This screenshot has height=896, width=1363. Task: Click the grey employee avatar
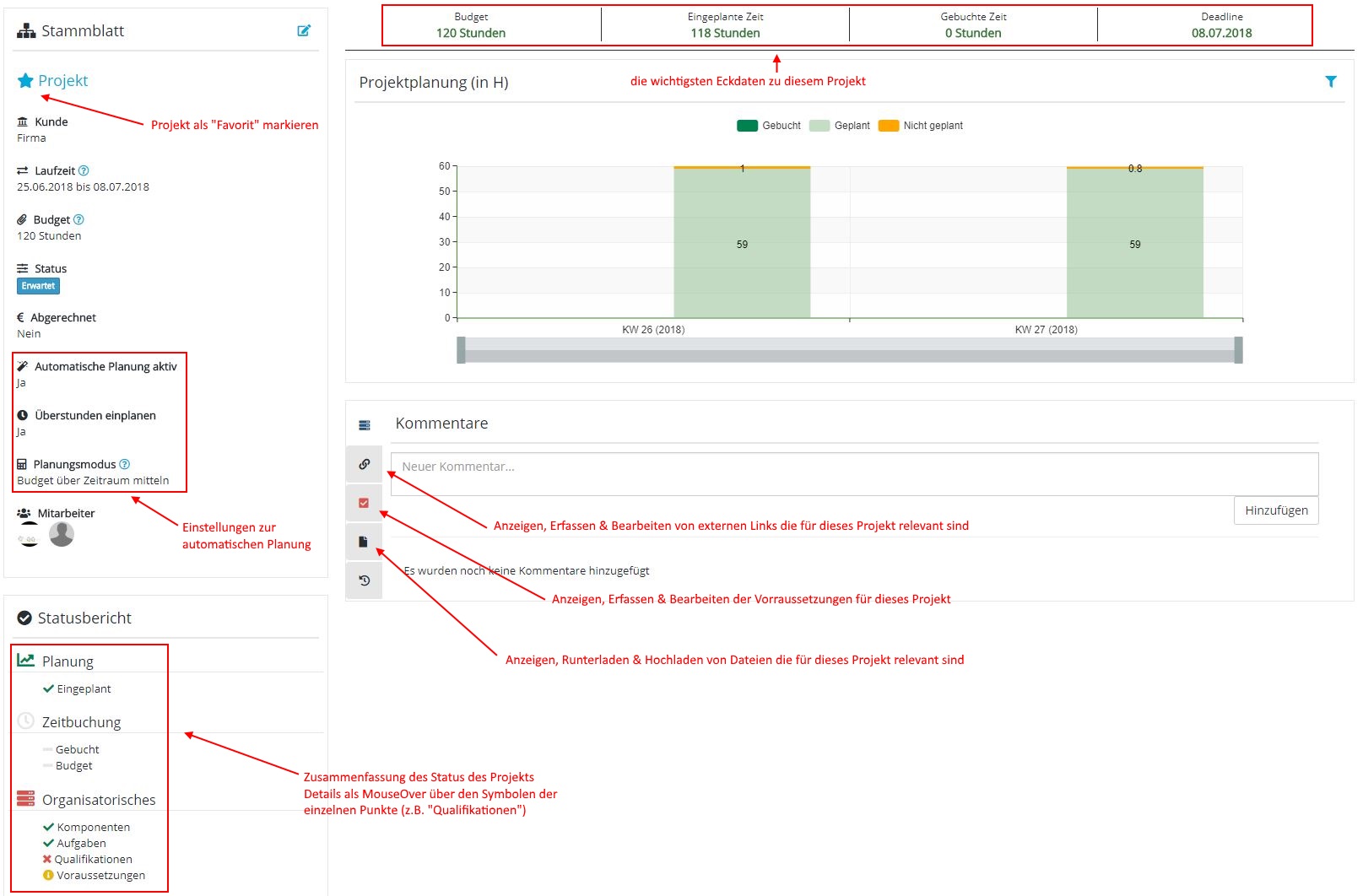pyautogui.click(x=62, y=534)
